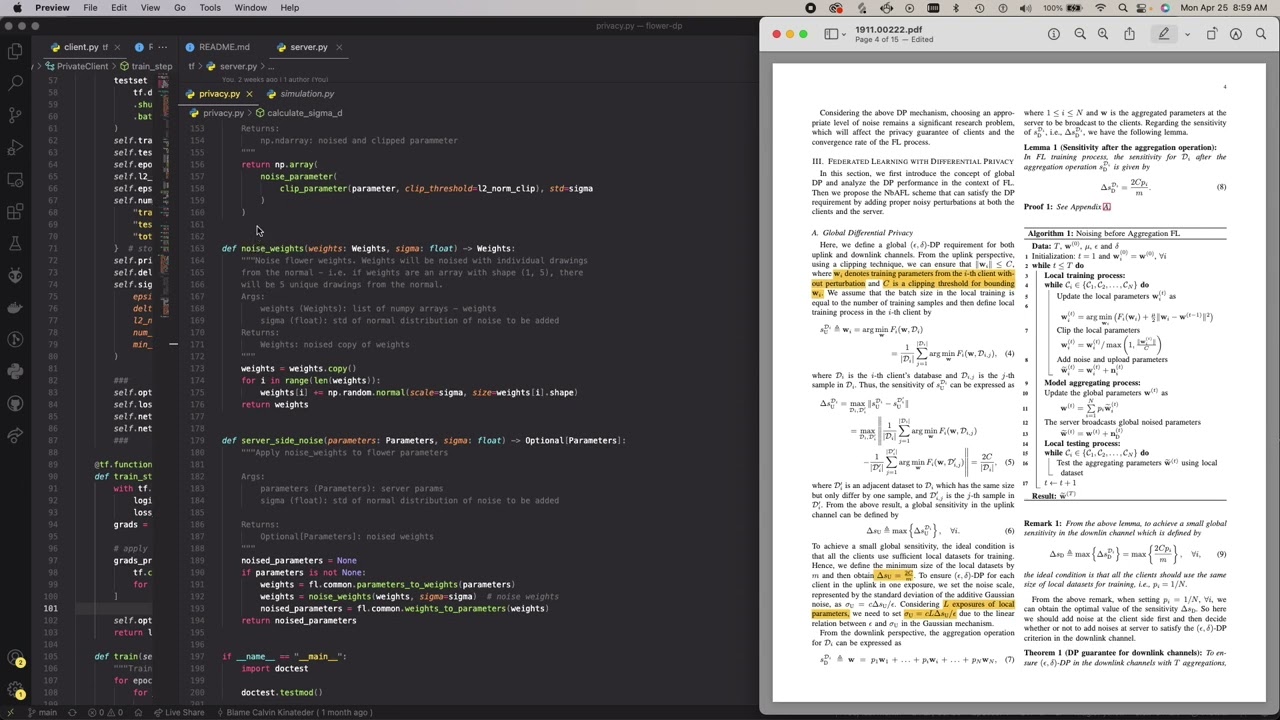Switch to the README.md tab
This screenshot has width=1280, height=720.
coord(224,47)
